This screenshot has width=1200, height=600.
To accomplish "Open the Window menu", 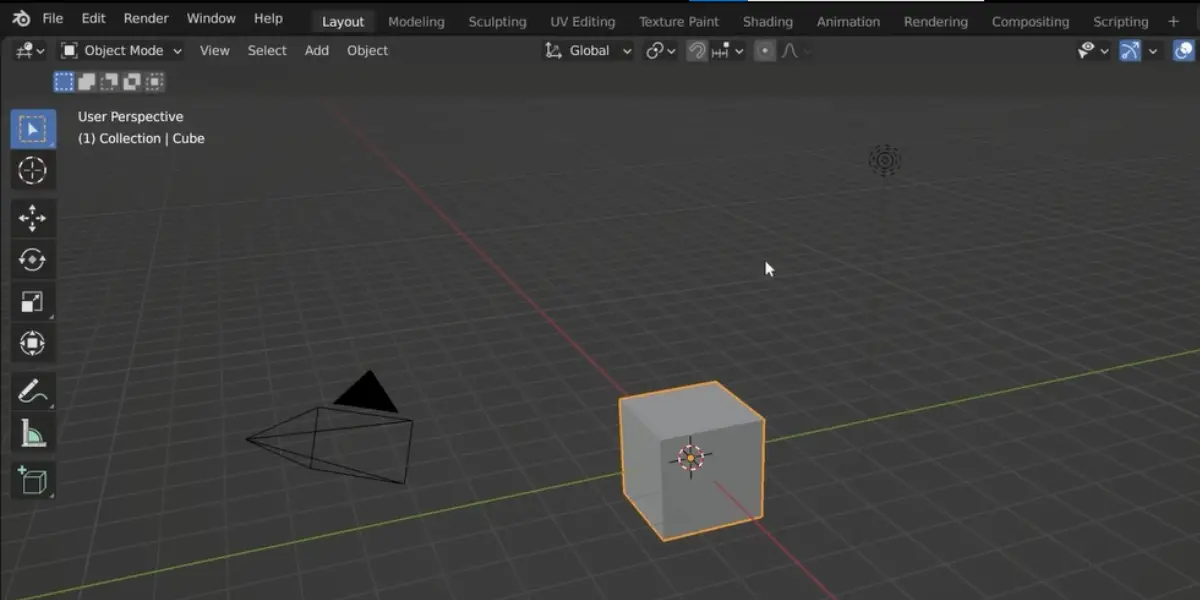I will pyautogui.click(x=211, y=18).
